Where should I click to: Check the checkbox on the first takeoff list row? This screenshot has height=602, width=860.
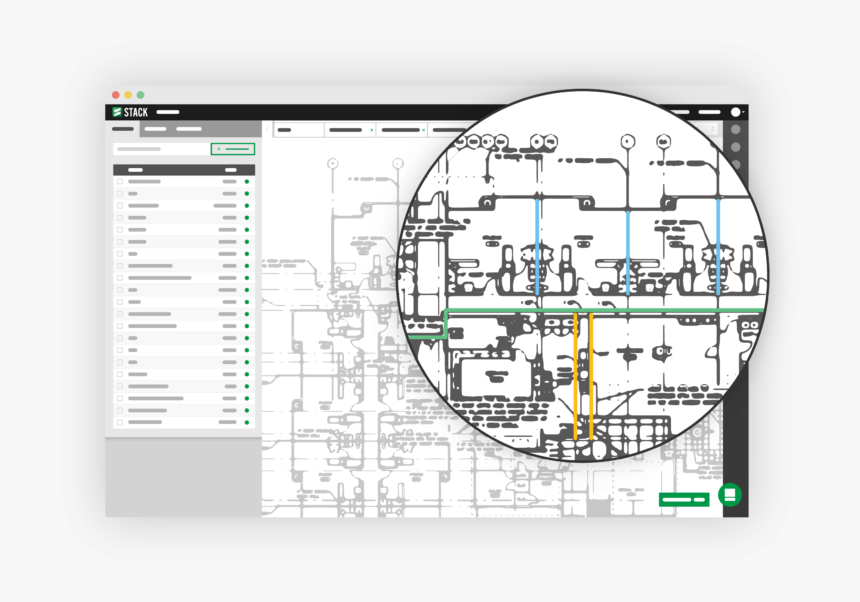(x=120, y=182)
